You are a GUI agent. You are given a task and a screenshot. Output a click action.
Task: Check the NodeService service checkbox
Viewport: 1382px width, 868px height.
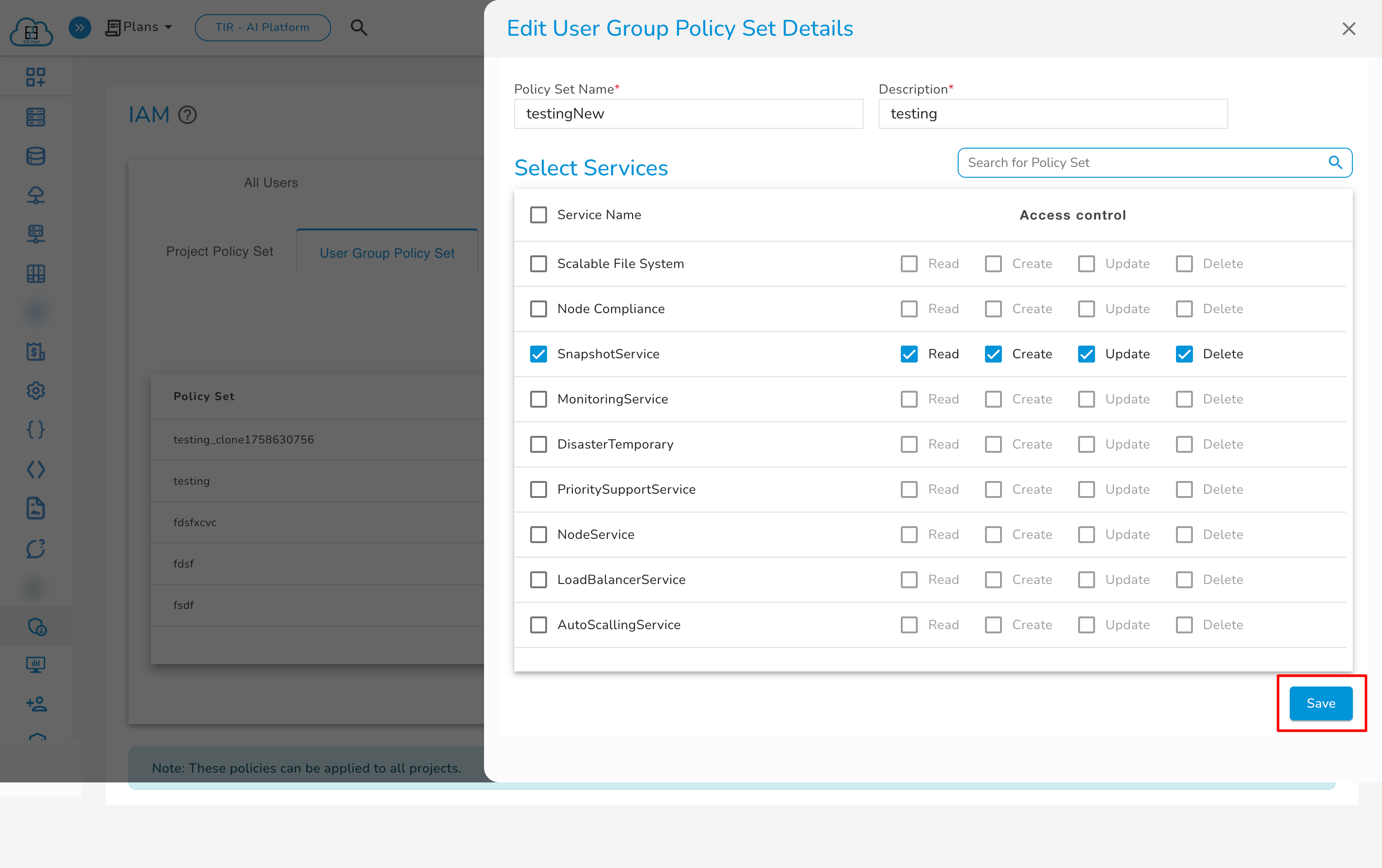538,534
